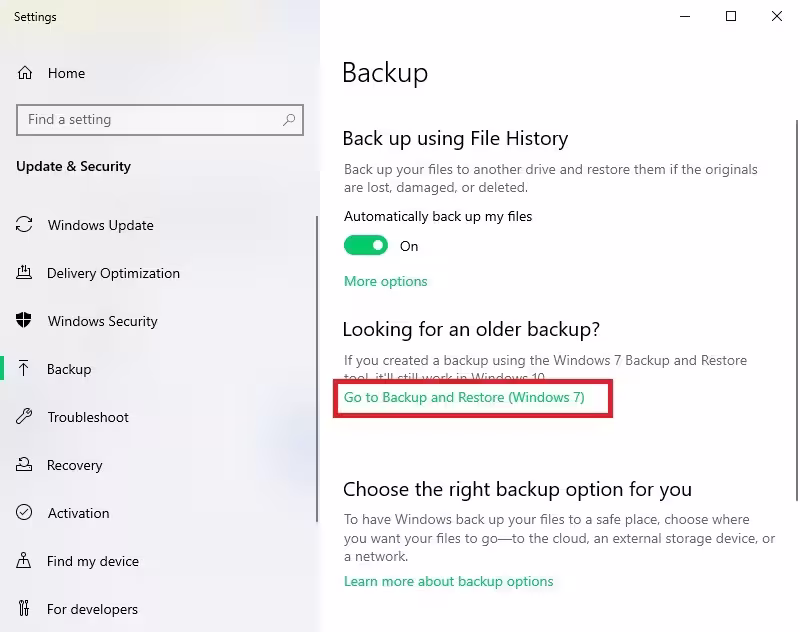Turn off automatic file backup toggle
Screen dimensions: 800x632
coord(366,246)
